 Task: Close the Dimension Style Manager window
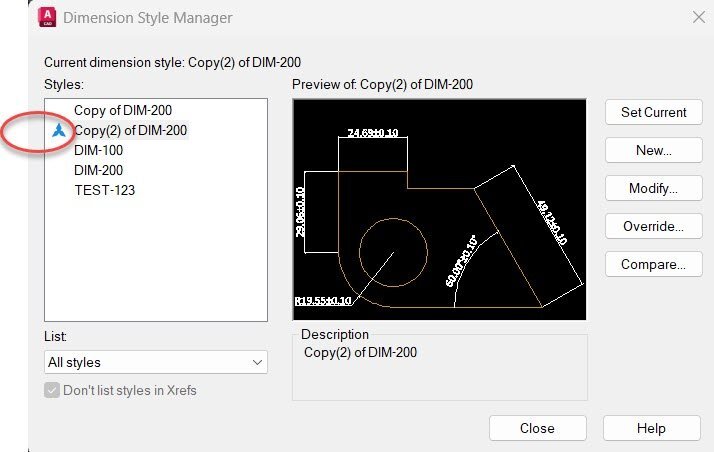[698, 17]
